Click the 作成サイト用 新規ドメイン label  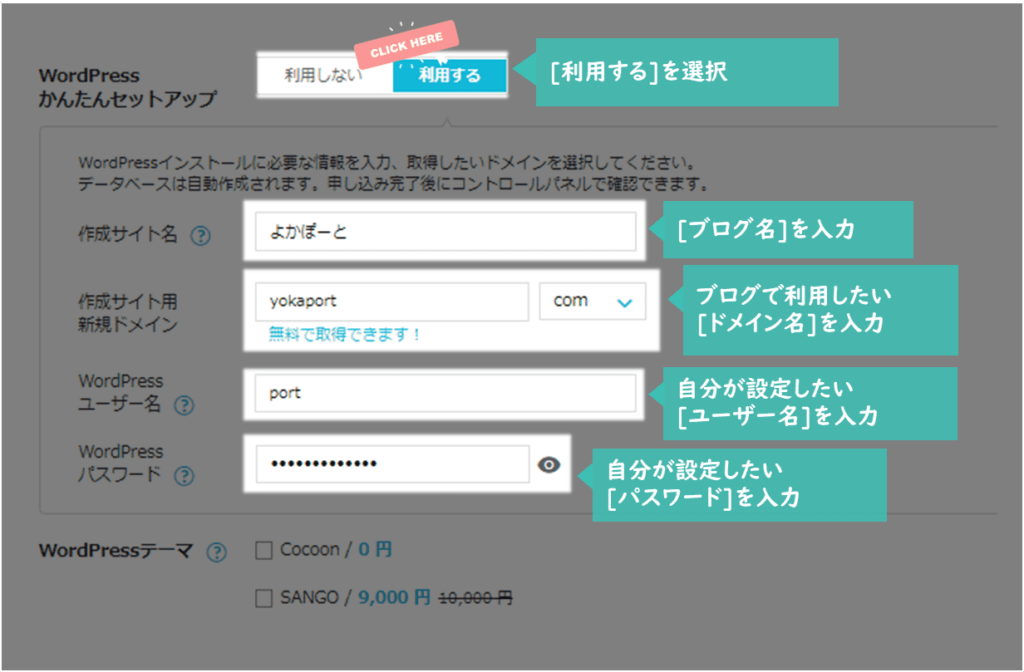tap(128, 313)
